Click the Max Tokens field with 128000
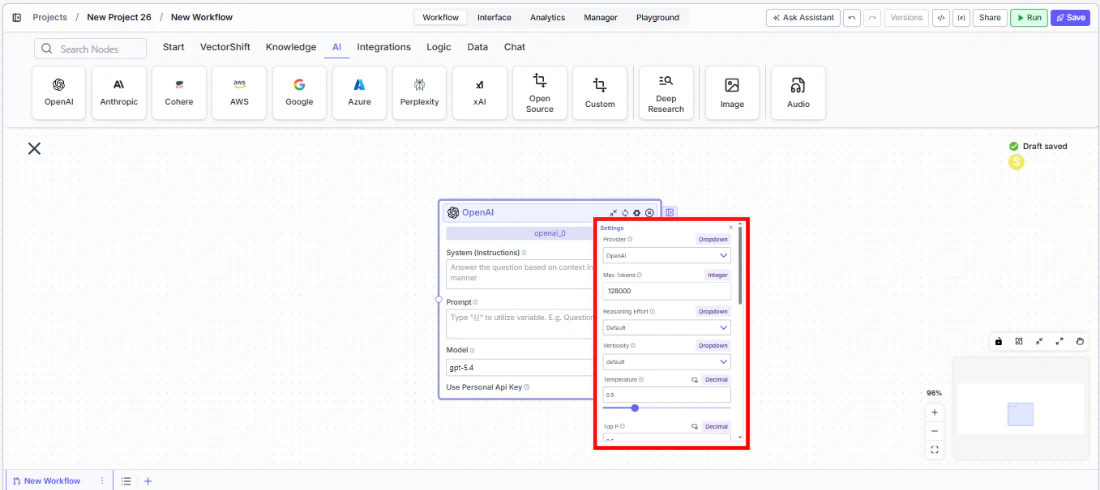The height and width of the screenshot is (490, 1100). (666, 291)
